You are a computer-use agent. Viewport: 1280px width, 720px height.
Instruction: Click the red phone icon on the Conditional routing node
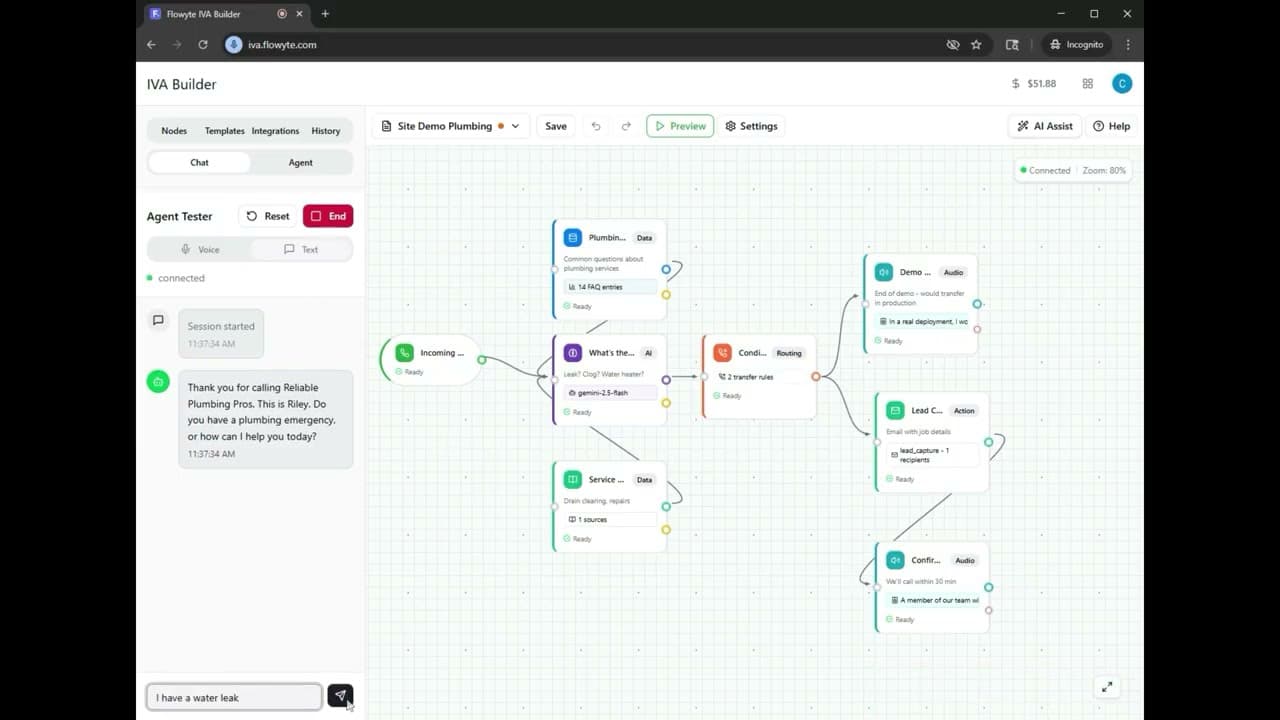coord(722,352)
